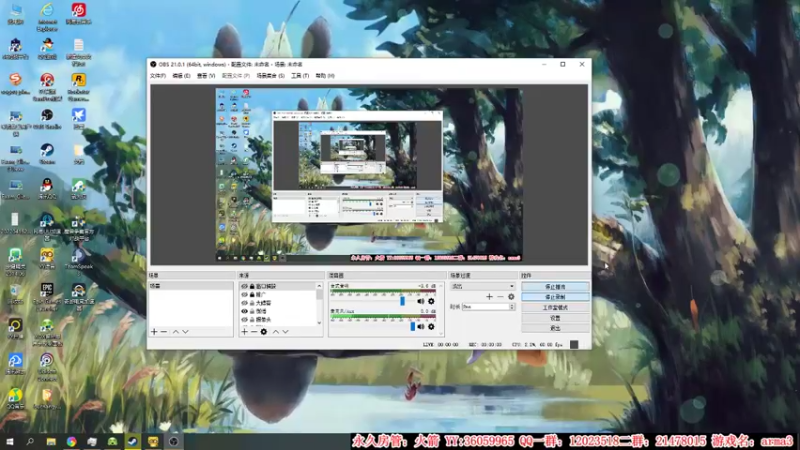This screenshot has width=800, height=450.
Task: Click the sources list scrollbar down arrow
Action: (x=319, y=322)
